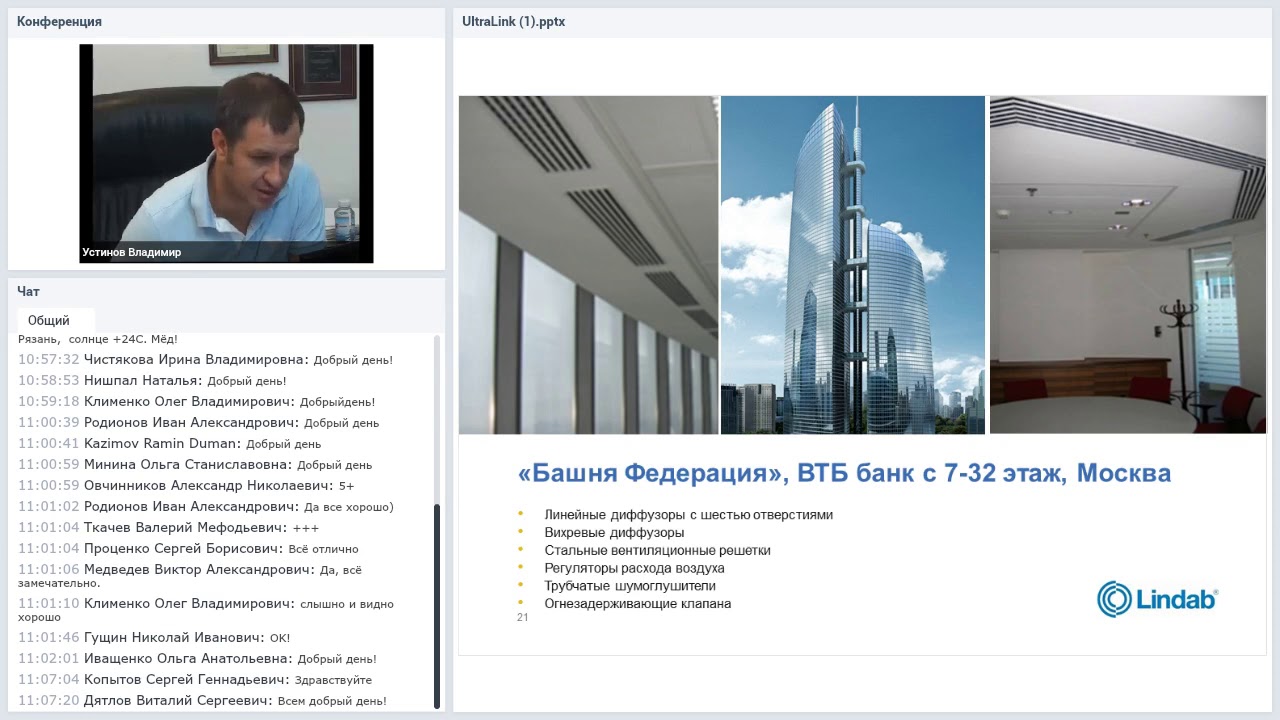The image size is (1280, 720).
Task: Click bullet 'Вихревые диффузоры'
Action: point(614,533)
